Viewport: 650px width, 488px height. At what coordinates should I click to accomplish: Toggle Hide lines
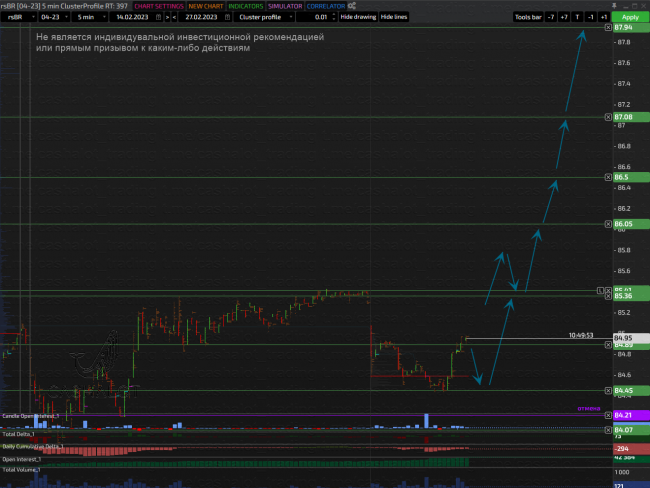click(393, 17)
